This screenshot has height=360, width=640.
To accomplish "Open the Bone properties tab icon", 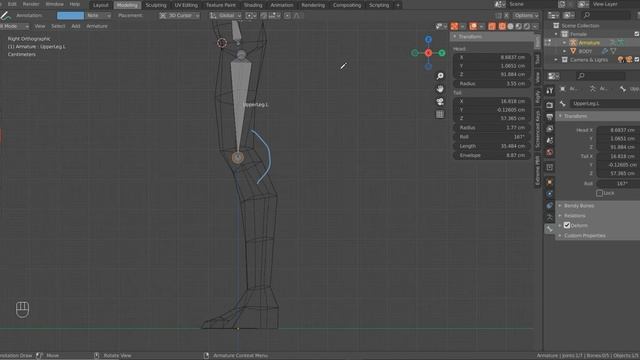I will (549, 229).
